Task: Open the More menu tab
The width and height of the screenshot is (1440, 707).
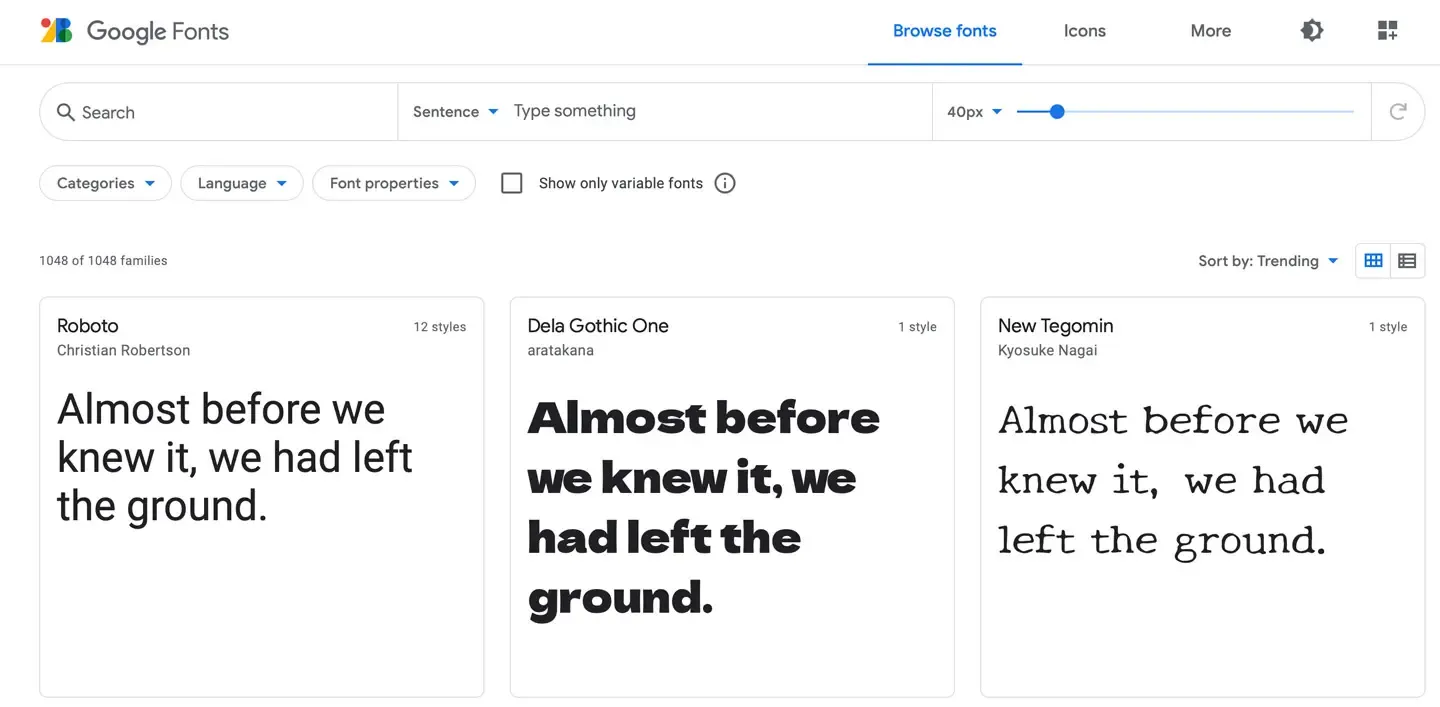Action: [x=1211, y=31]
